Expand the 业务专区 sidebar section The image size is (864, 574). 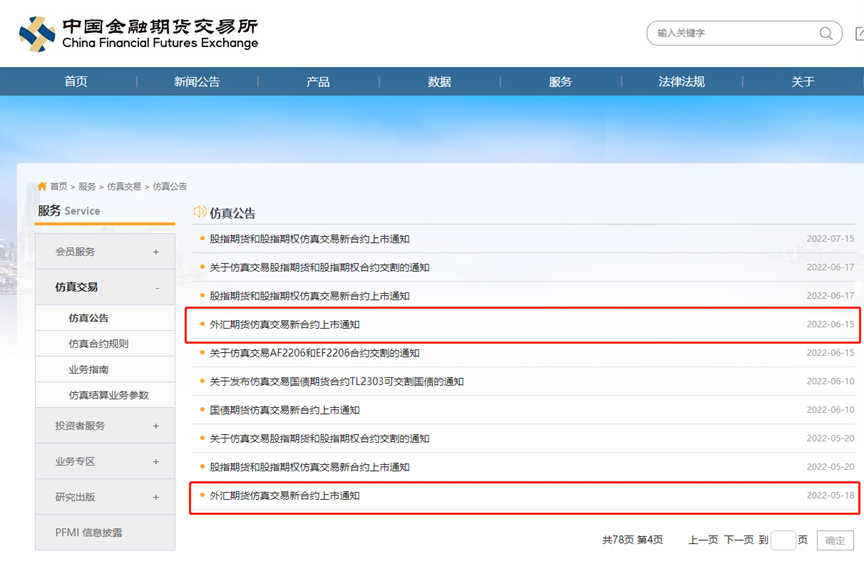click(156, 462)
